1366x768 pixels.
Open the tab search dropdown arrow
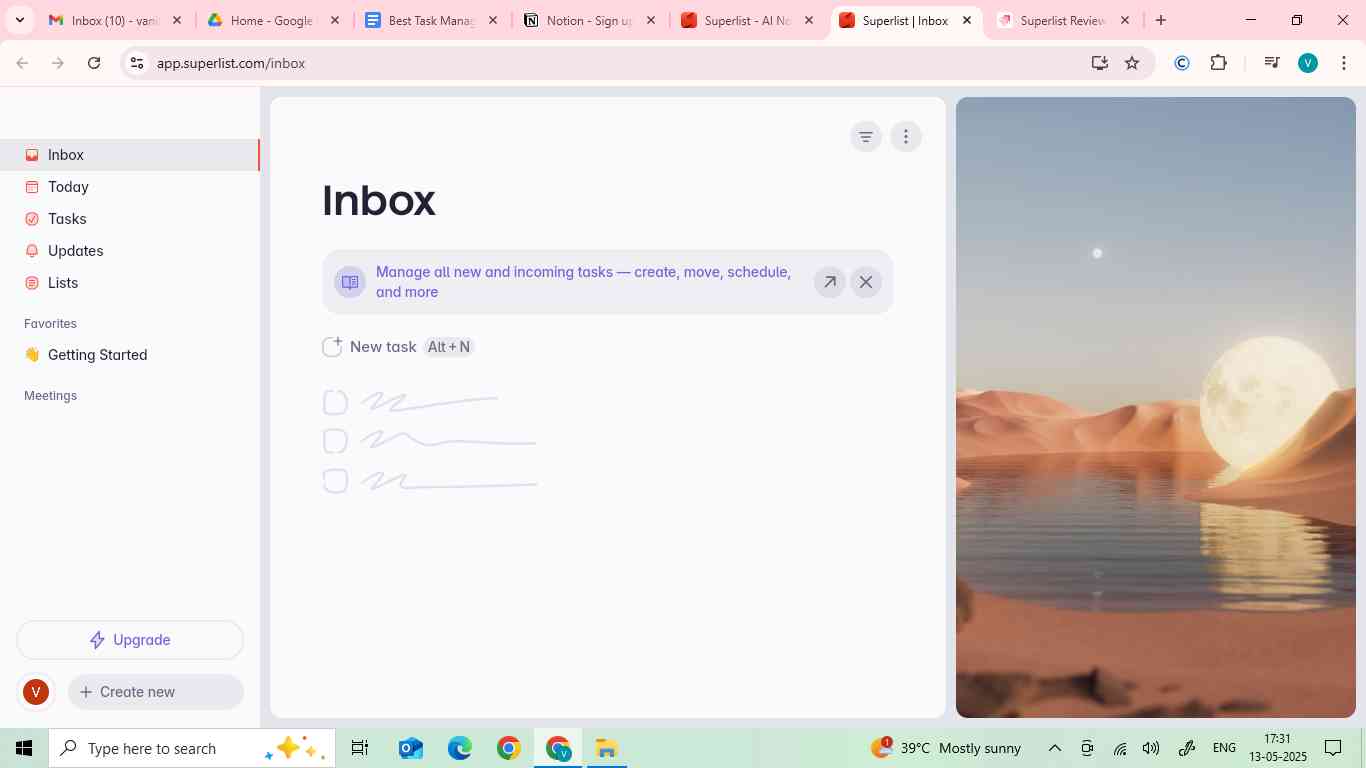(x=19, y=20)
